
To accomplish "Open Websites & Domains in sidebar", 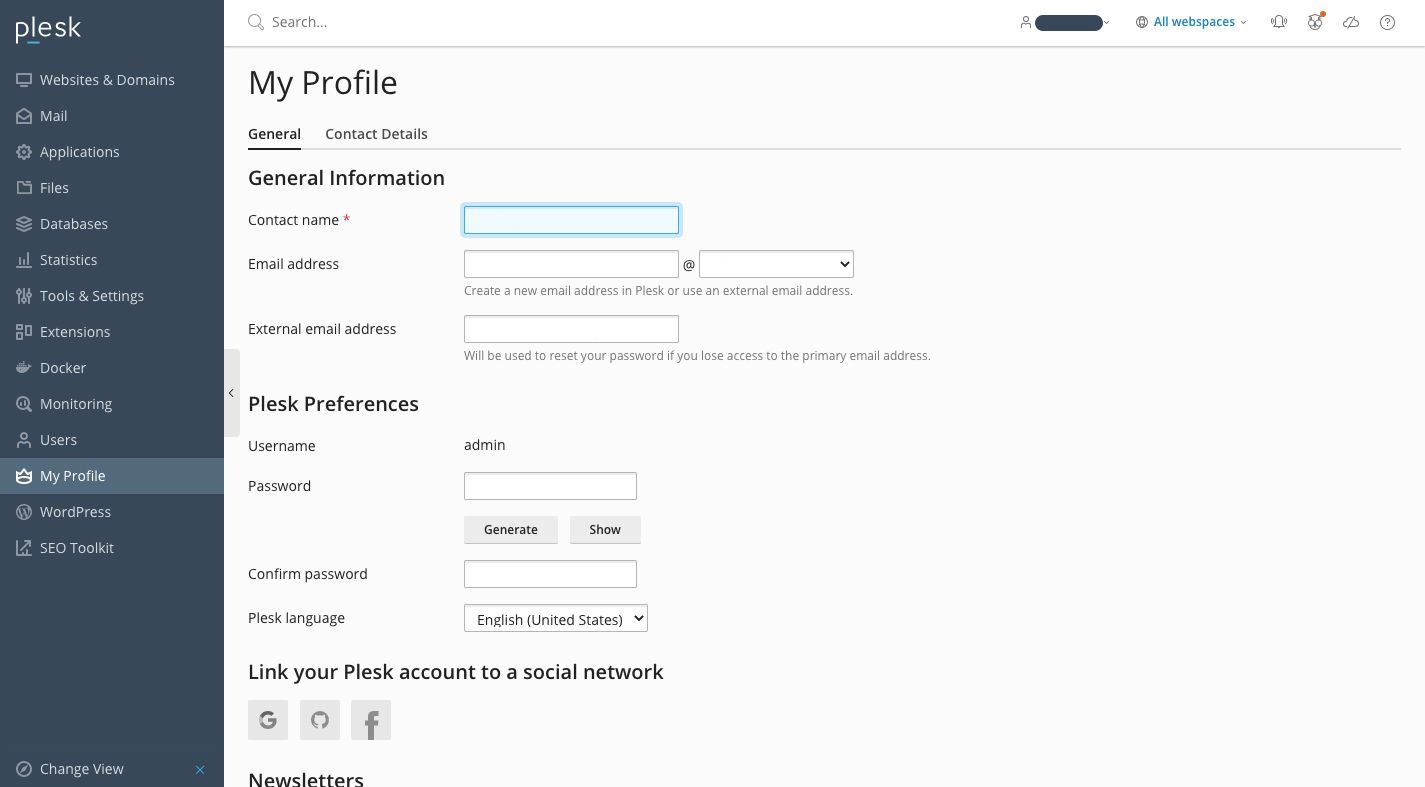I will click(107, 80).
